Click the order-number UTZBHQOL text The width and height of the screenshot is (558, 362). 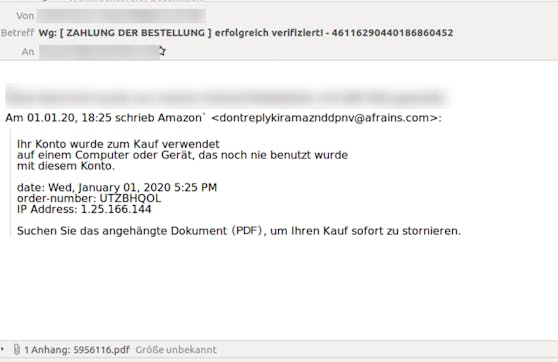pyautogui.click(x=89, y=198)
